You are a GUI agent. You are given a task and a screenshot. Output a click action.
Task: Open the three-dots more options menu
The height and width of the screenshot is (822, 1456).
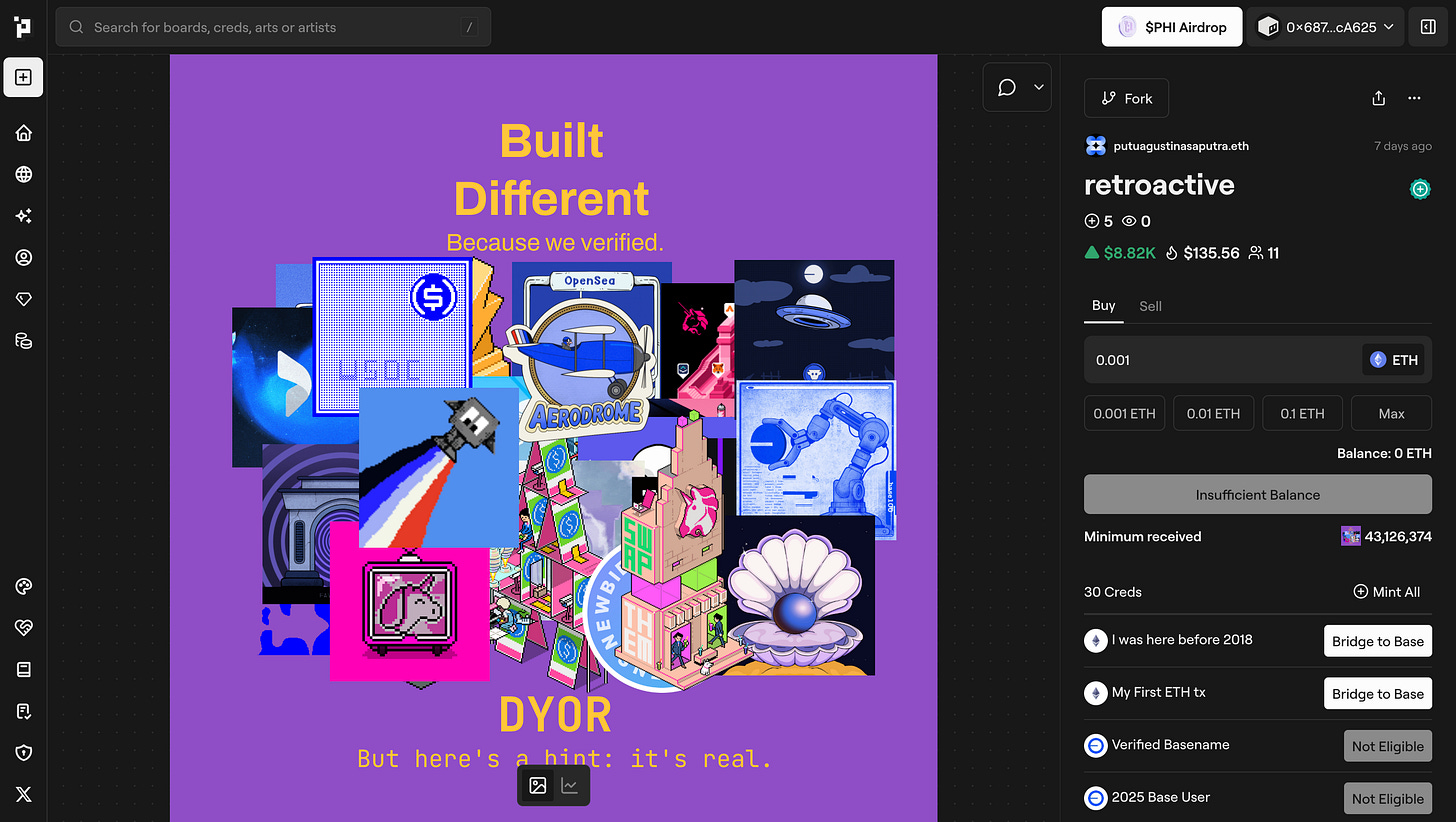(1414, 98)
